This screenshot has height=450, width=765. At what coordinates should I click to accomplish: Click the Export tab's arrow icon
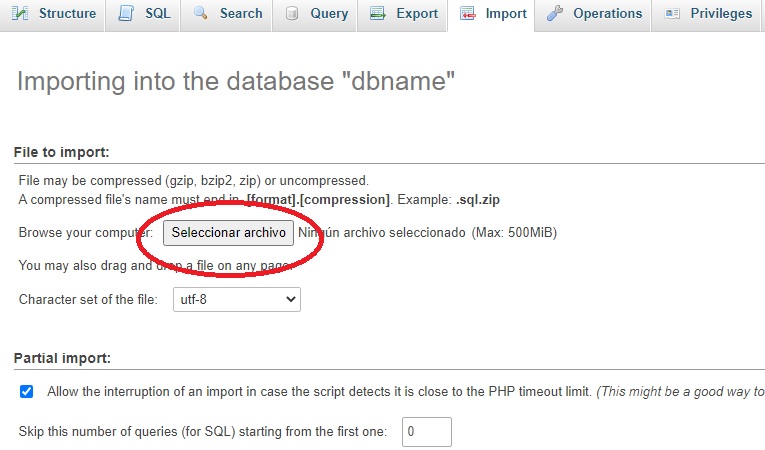[377, 13]
